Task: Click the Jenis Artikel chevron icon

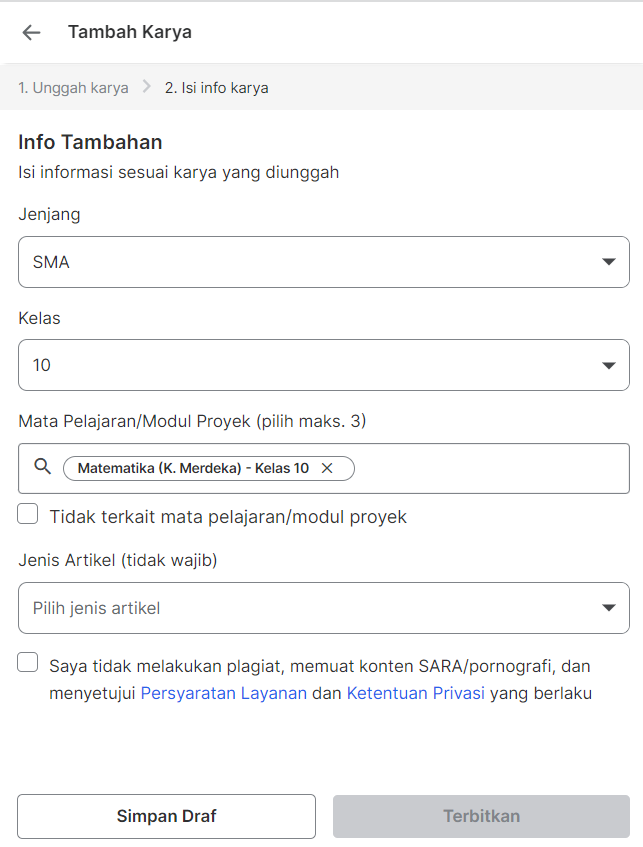Action: pos(609,607)
